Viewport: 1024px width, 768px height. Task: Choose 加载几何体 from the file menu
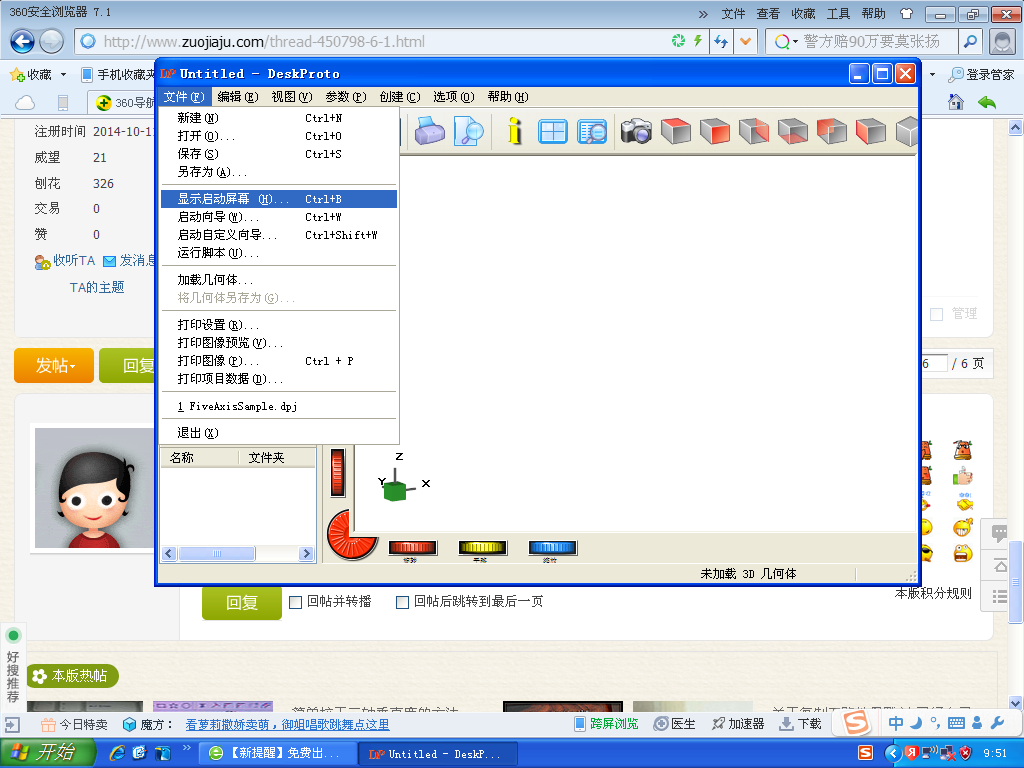click(278, 280)
